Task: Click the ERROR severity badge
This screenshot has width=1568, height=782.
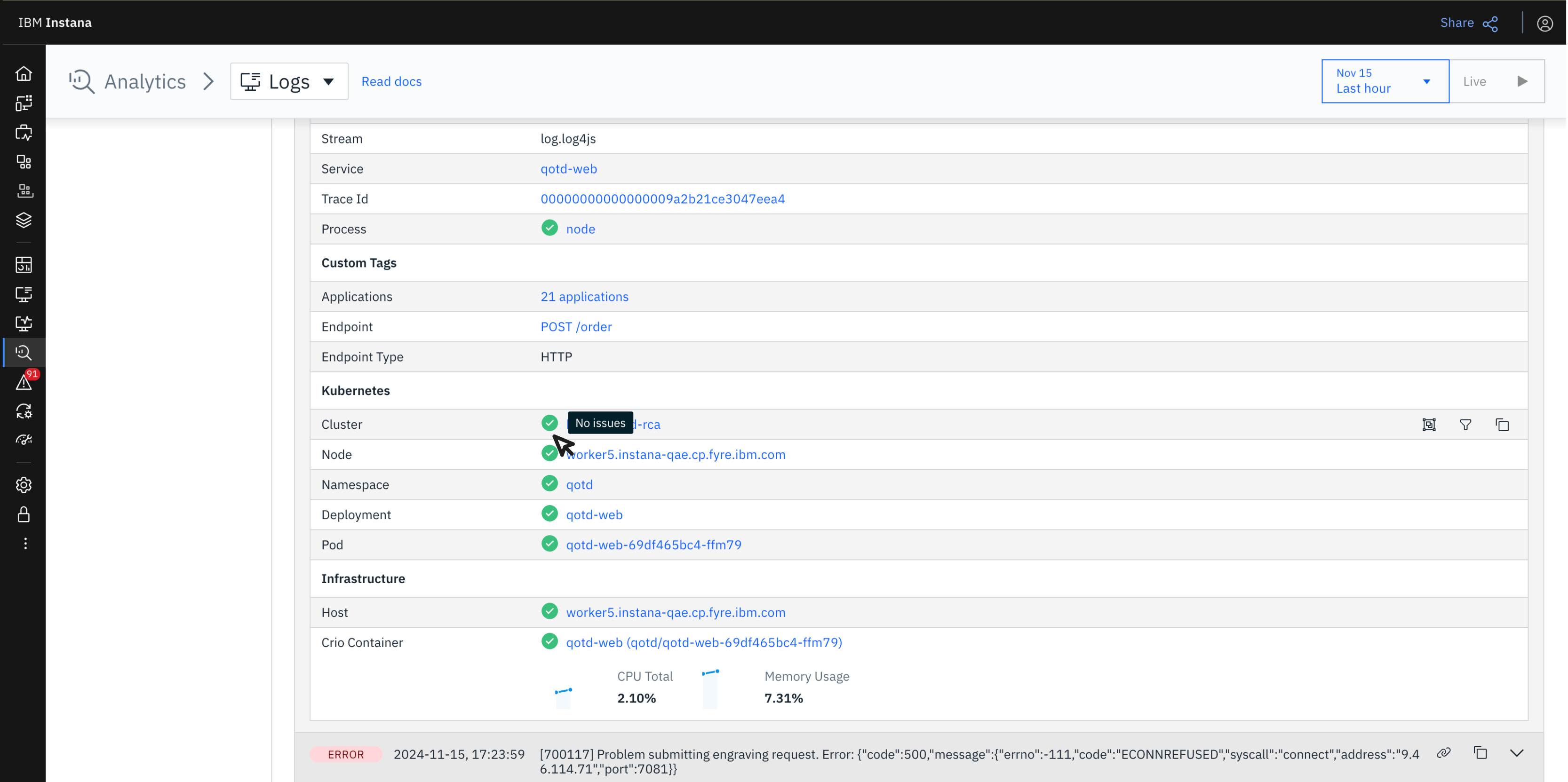Action: coord(346,755)
